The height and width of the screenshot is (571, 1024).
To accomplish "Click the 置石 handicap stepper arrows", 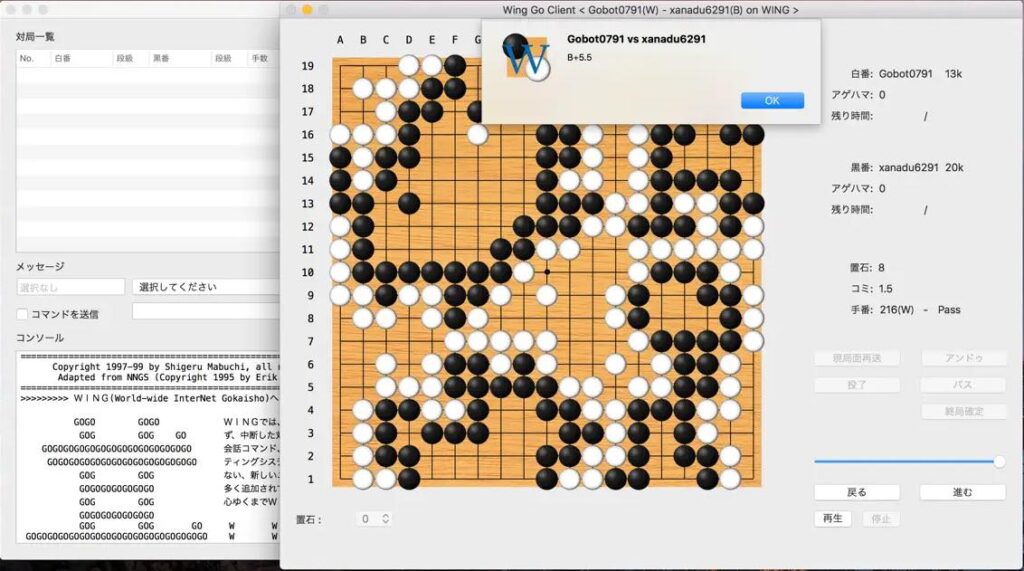I will 385,519.
